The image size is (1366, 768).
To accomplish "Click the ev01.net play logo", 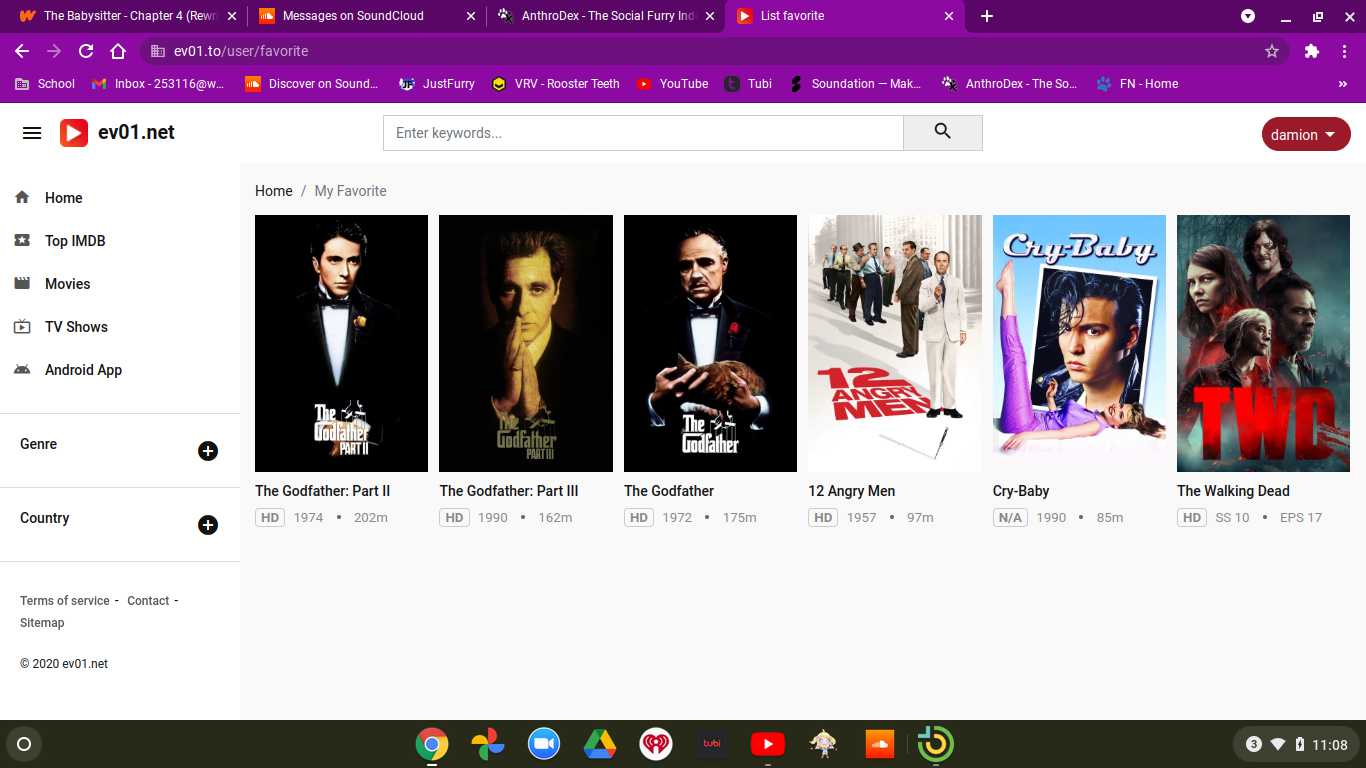I will click(x=74, y=133).
